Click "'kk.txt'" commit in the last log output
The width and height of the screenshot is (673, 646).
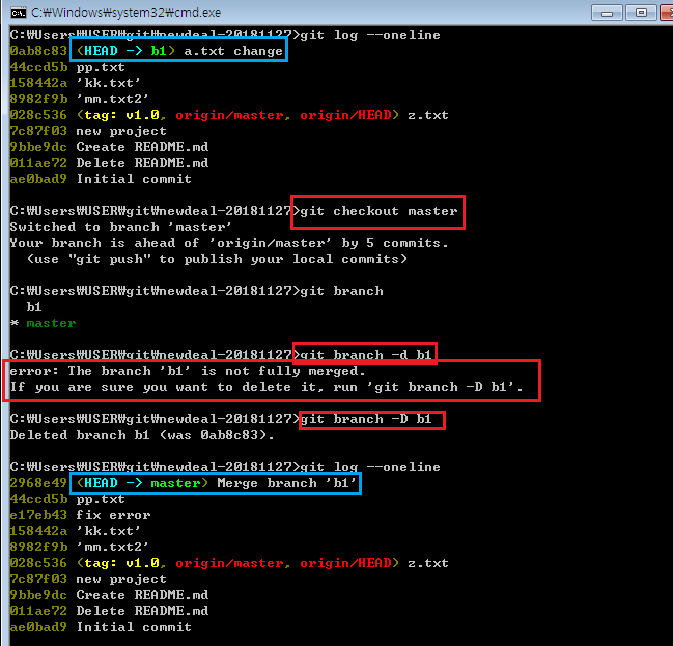click(x=109, y=531)
